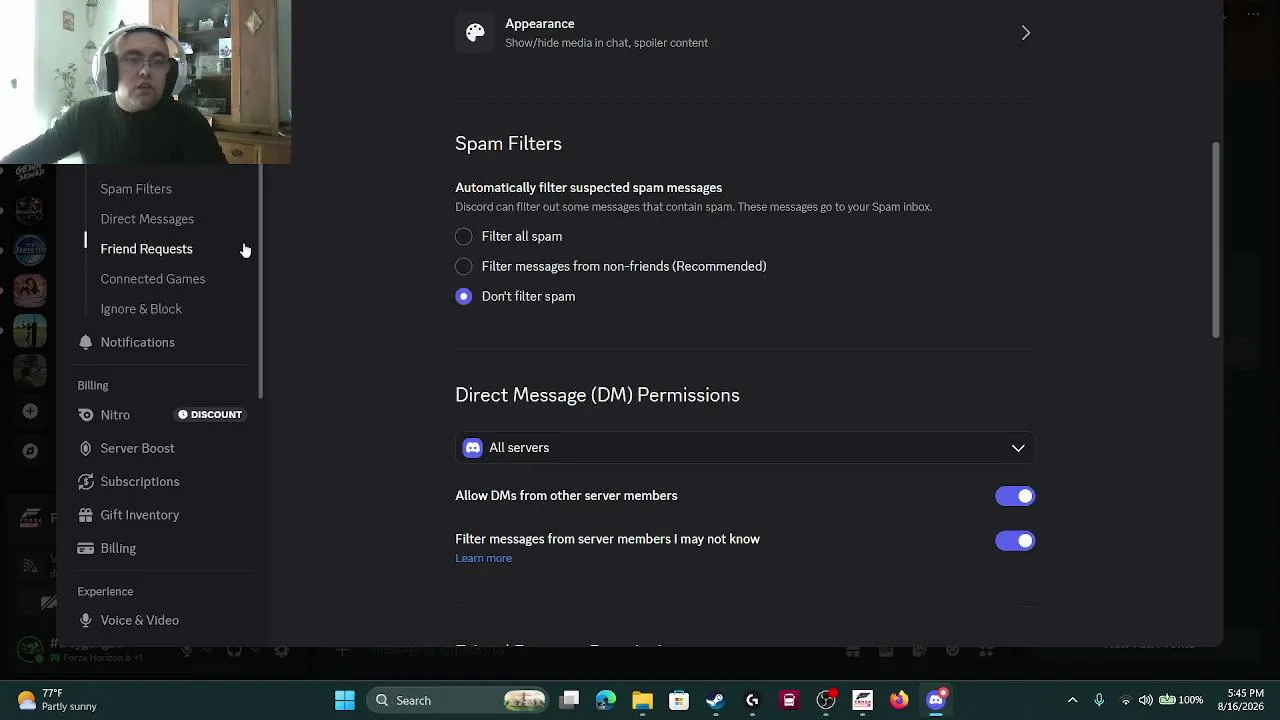
Task: Select the Don't filter spam radio
Action: 464,296
